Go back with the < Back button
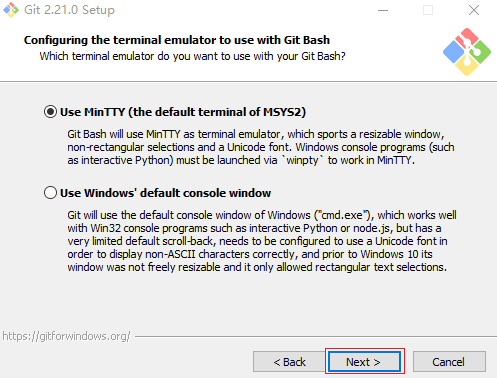 (289, 362)
